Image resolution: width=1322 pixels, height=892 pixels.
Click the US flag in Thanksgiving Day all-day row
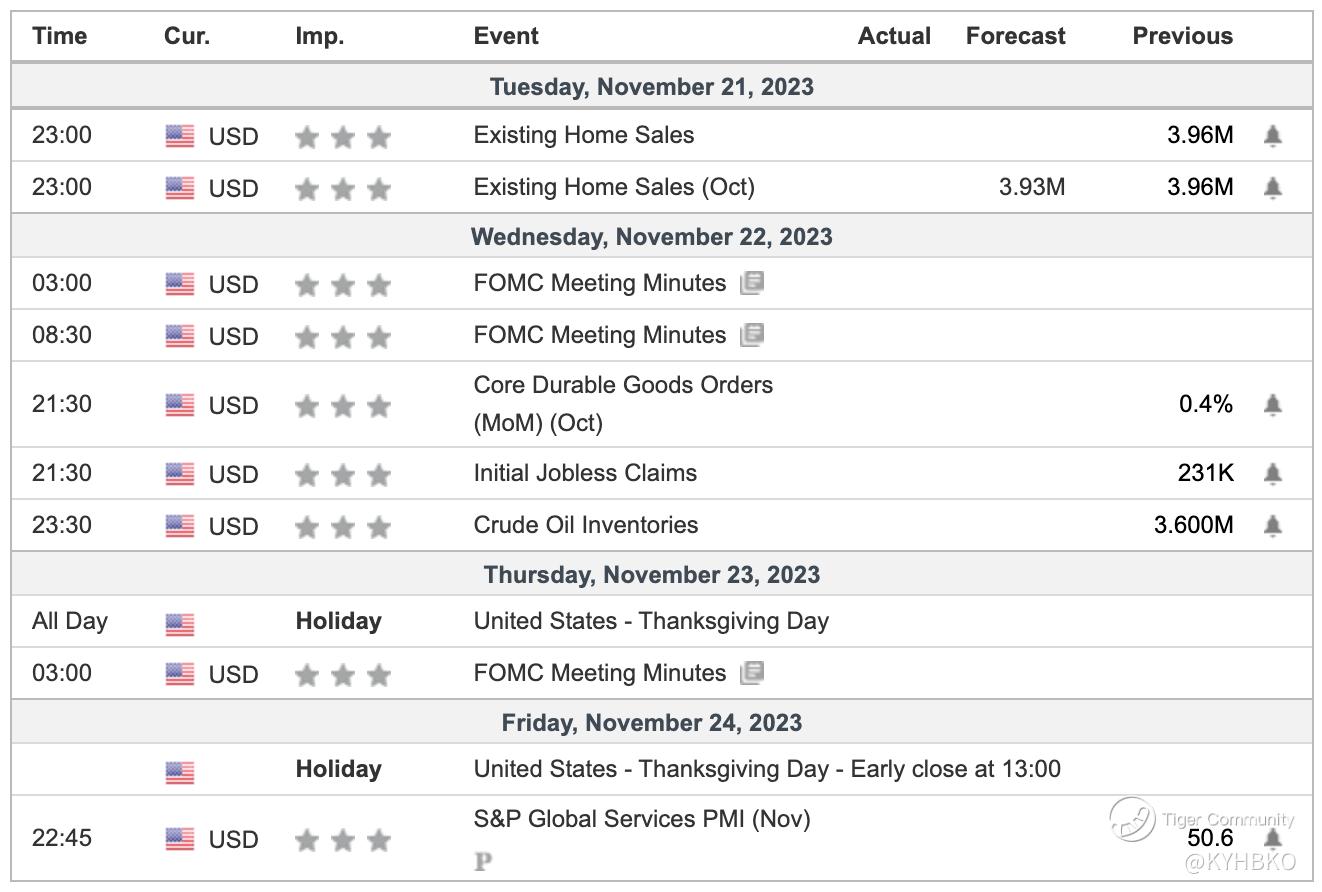[x=180, y=623]
